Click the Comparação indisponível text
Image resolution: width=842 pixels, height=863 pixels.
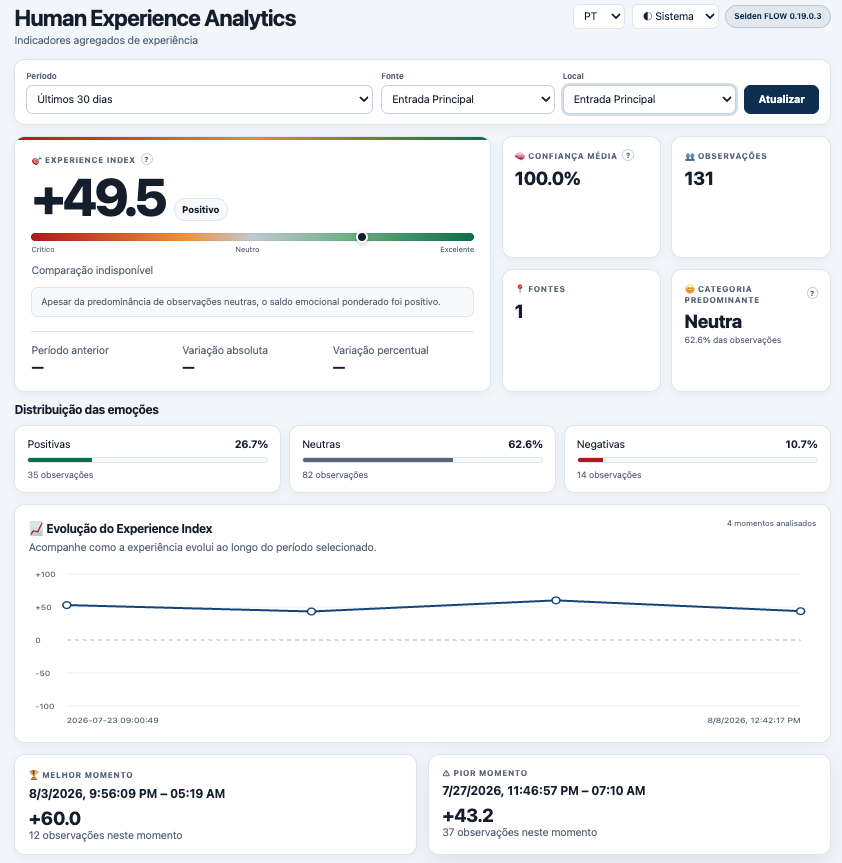(x=92, y=270)
